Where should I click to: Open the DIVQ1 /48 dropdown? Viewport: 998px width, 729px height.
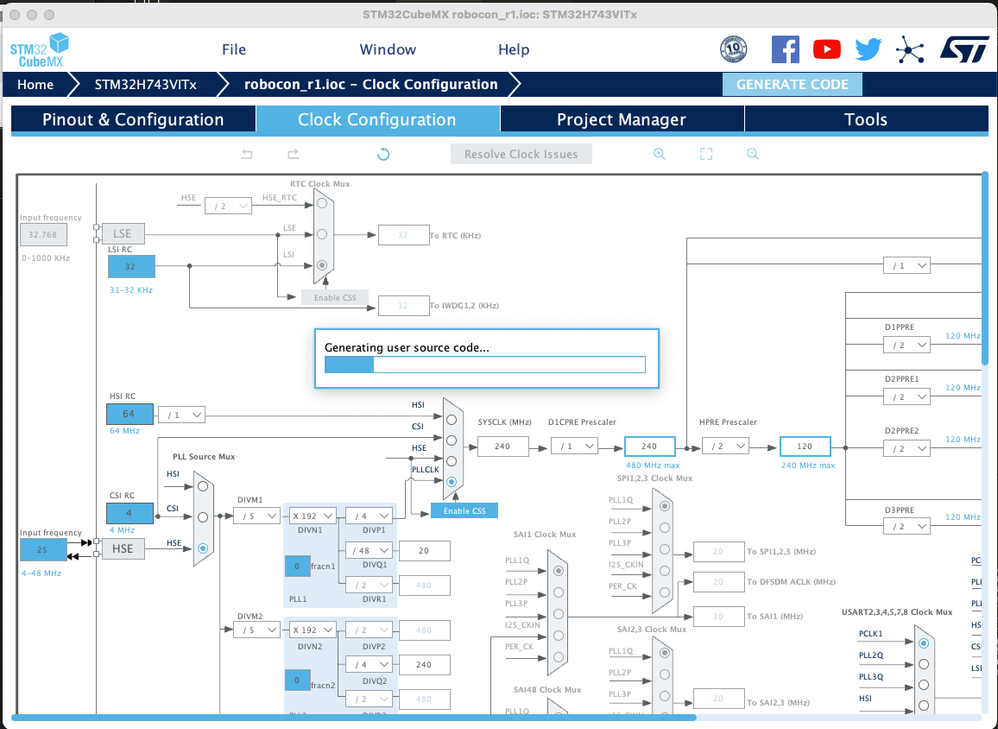pyautogui.click(x=369, y=550)
